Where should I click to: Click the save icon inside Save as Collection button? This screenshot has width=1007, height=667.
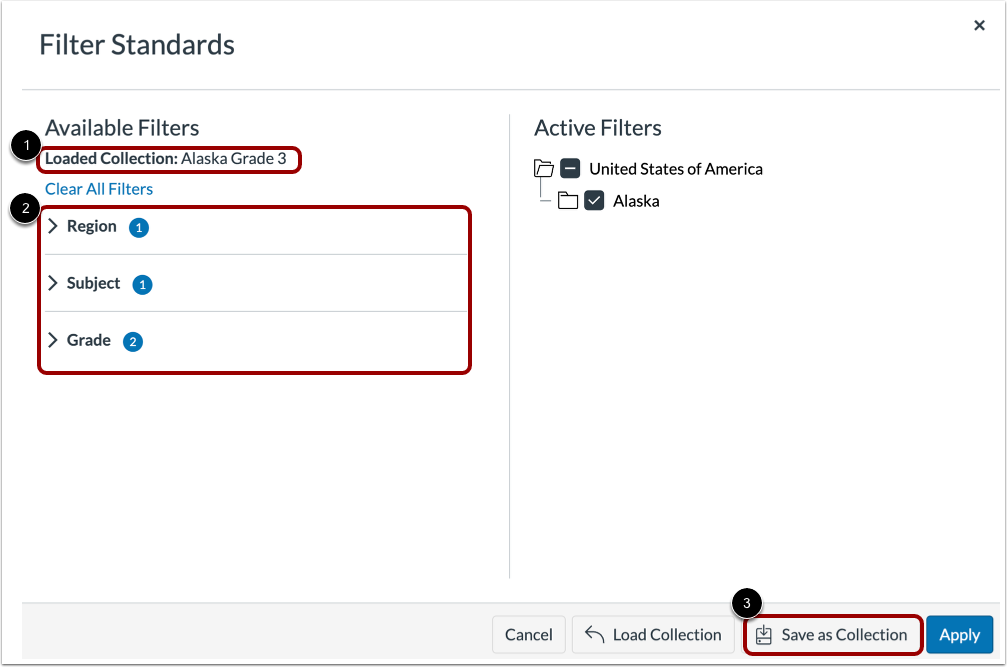pos(766,634)
